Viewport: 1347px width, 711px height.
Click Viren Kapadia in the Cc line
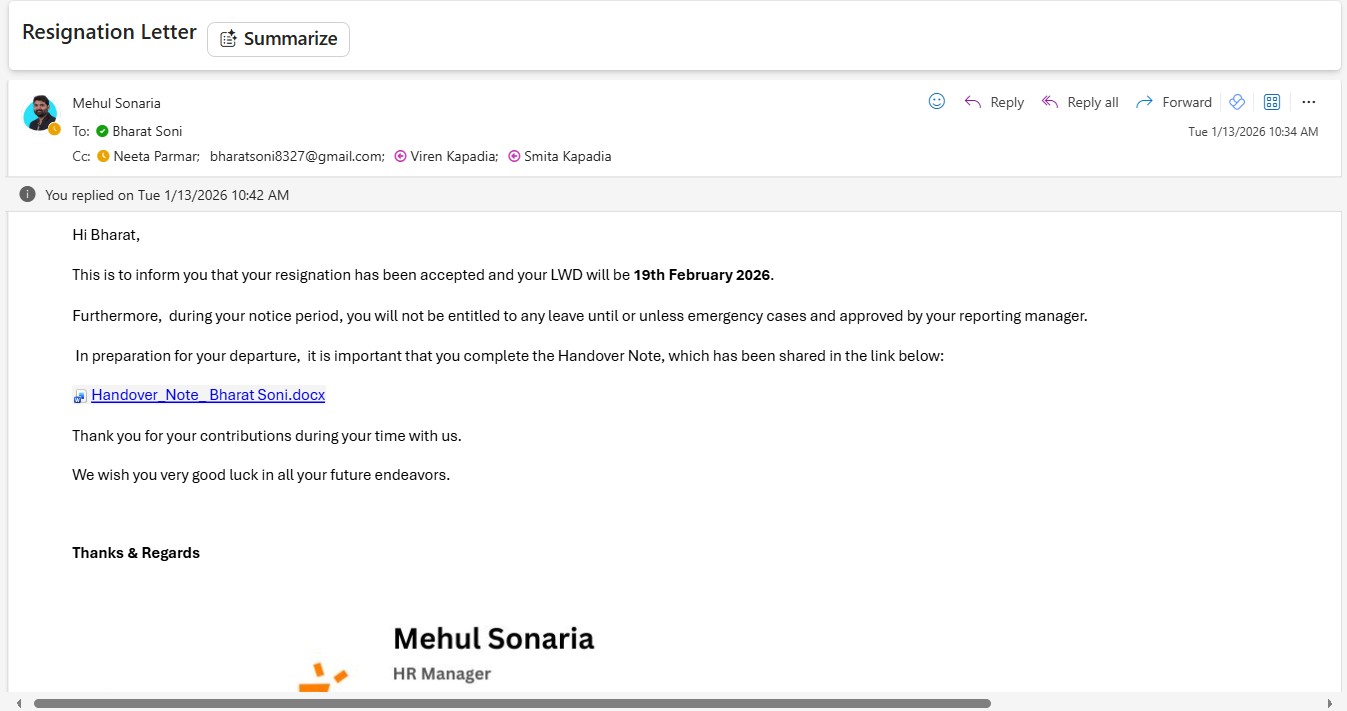pos(453,156)
